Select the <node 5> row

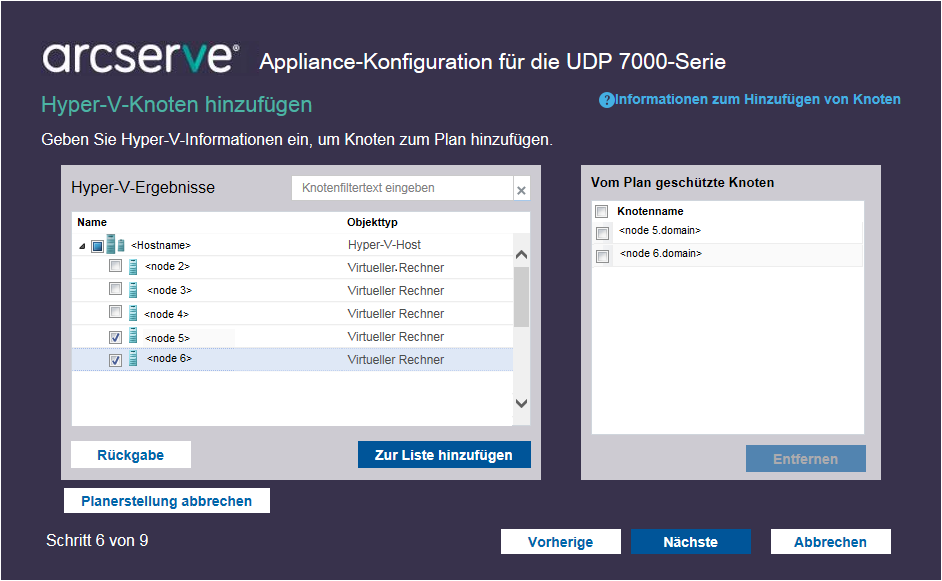coord(293,337)
